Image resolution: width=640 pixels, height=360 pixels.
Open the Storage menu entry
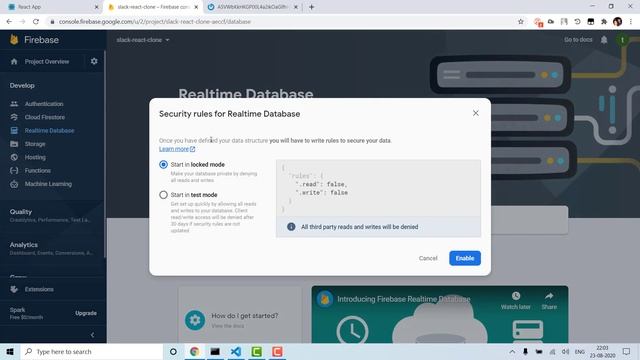[35, 144]
